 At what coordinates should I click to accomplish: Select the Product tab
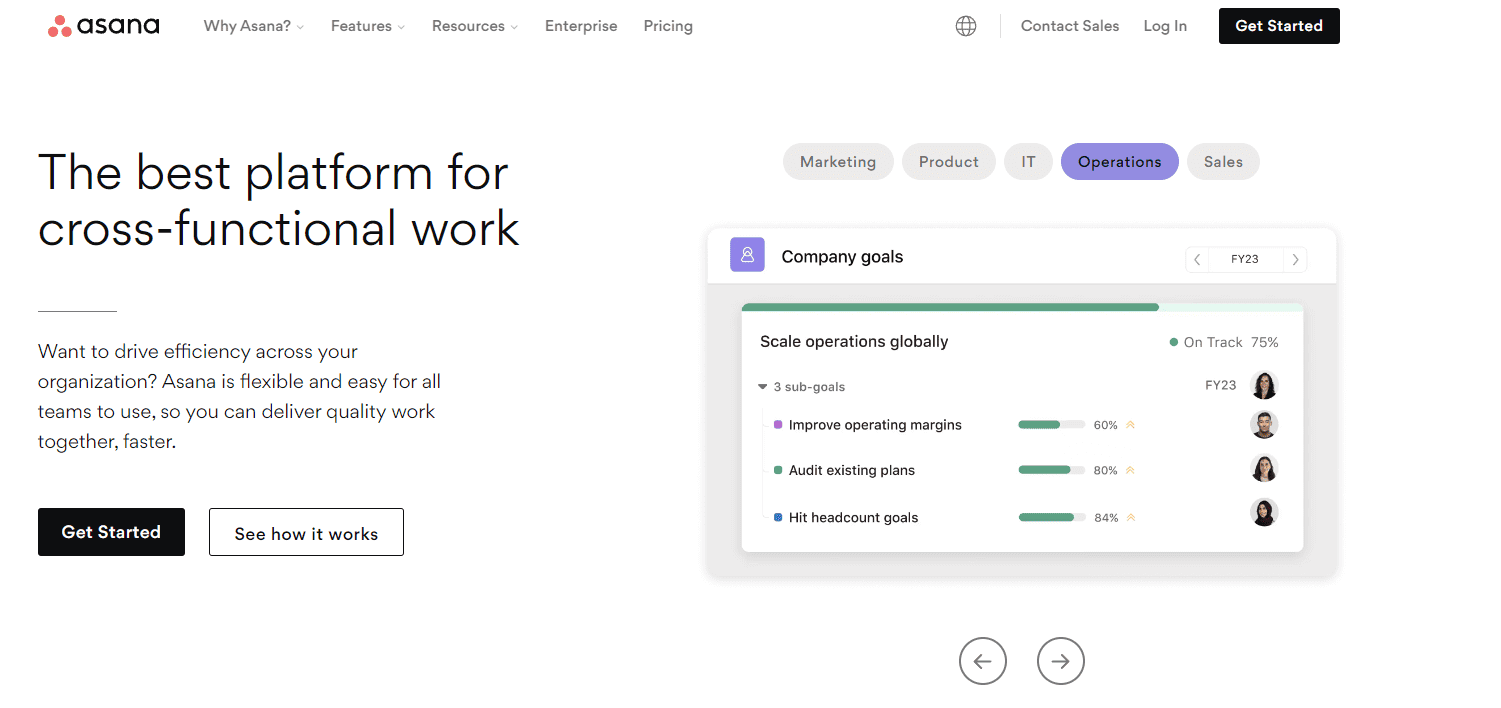[949, 162]
